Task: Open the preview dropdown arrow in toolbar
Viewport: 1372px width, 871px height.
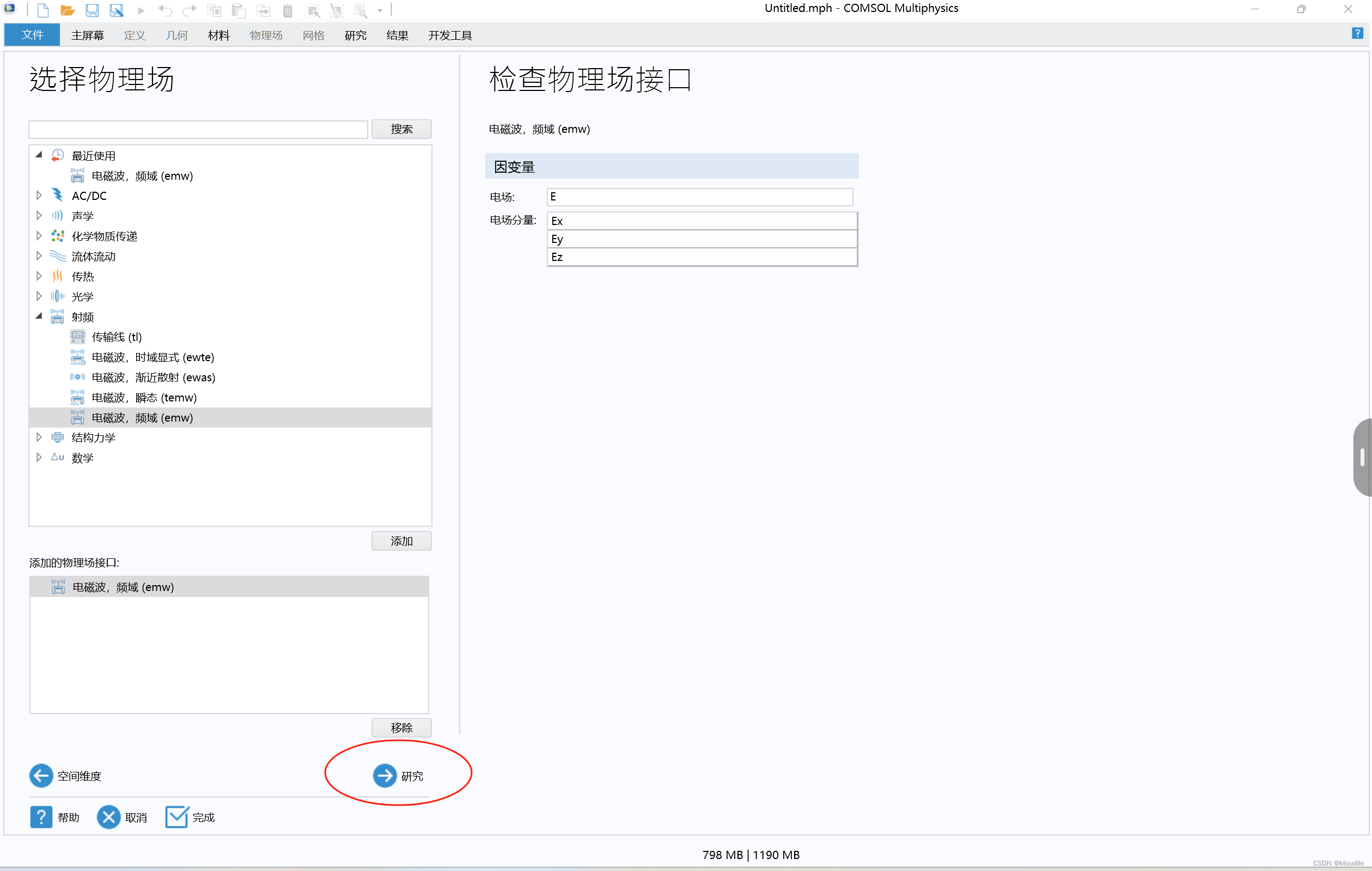Action: pyautogui.click(x=380, y=10)
